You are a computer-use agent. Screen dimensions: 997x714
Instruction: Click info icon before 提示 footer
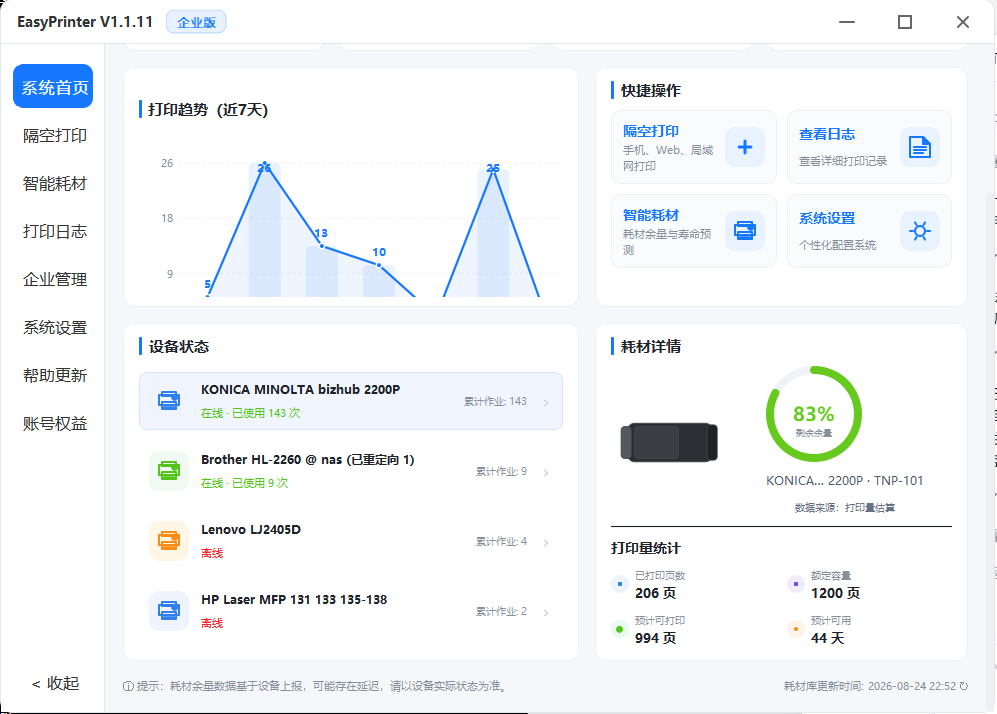tap(128, 686)
